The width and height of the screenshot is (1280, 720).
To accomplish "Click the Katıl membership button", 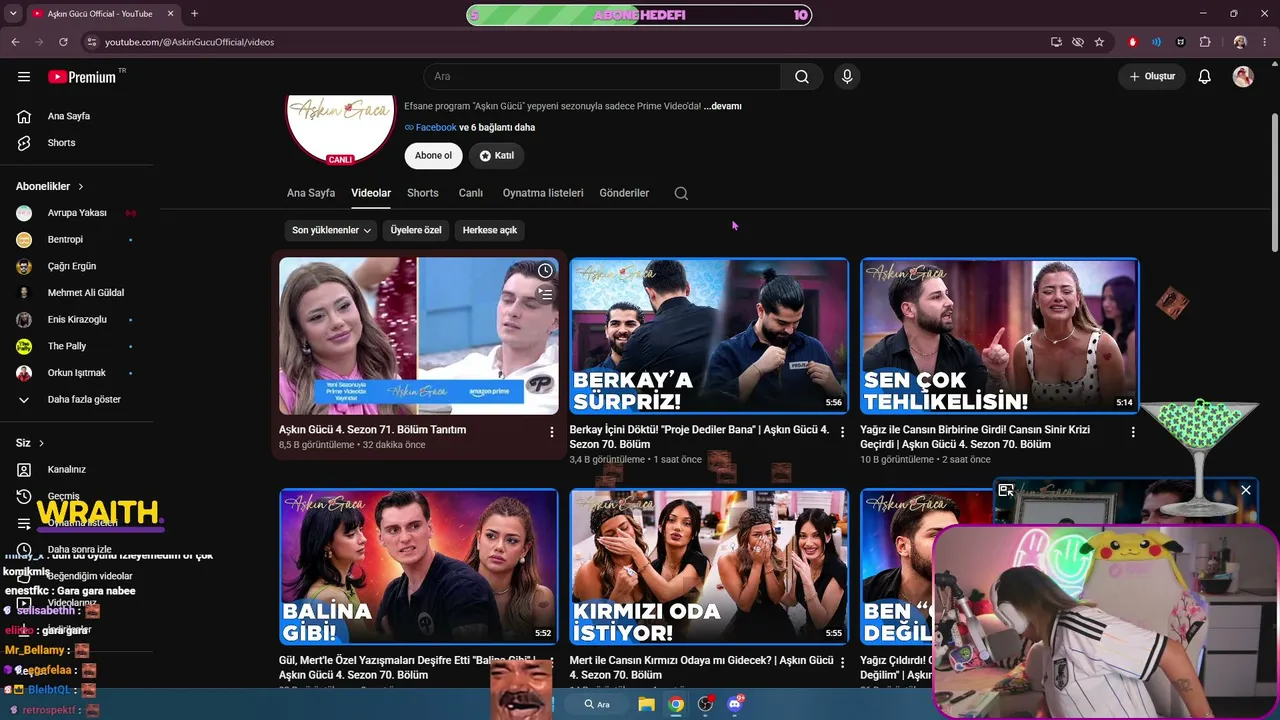I will pyautogui.click(x=497, y=155).
